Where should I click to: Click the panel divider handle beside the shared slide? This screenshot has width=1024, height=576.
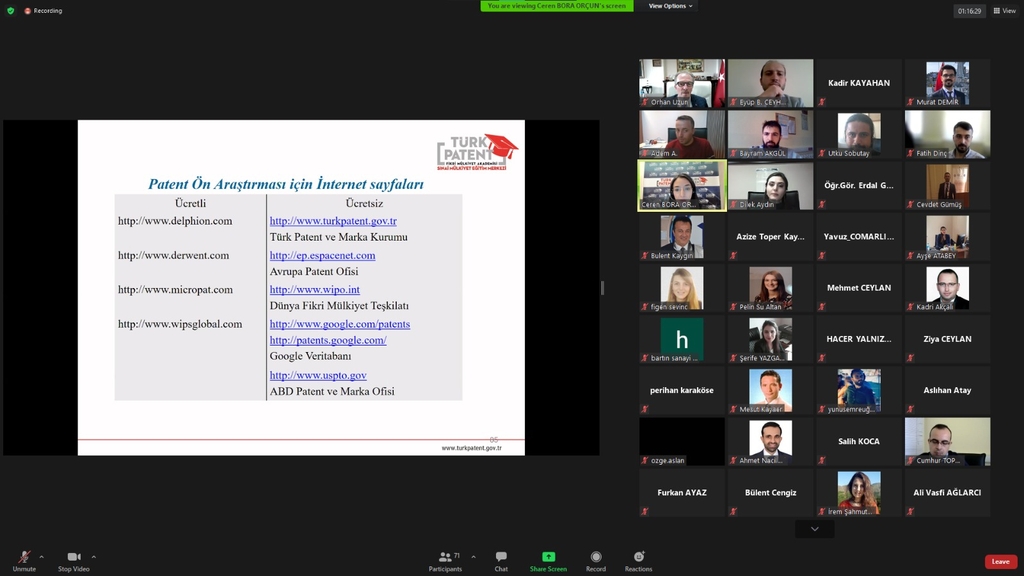[x=602, y=287]
